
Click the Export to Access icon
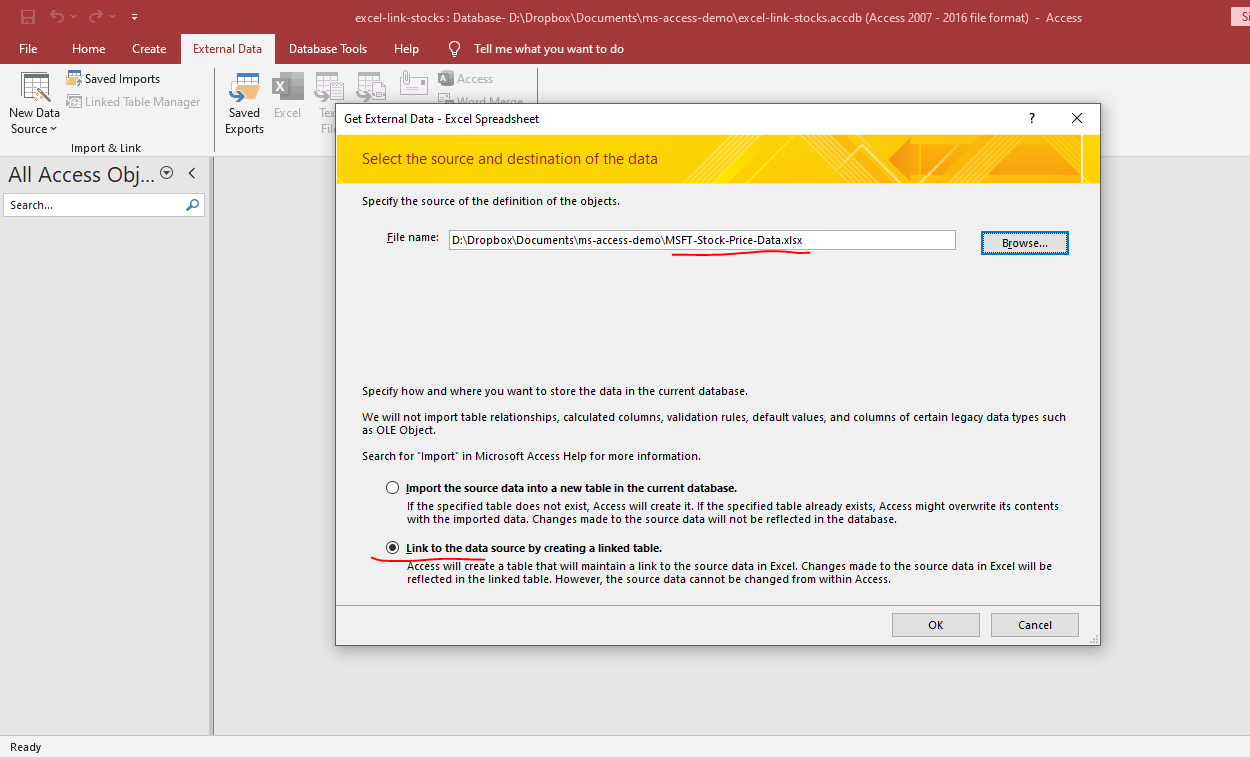(x=446, y=78)
